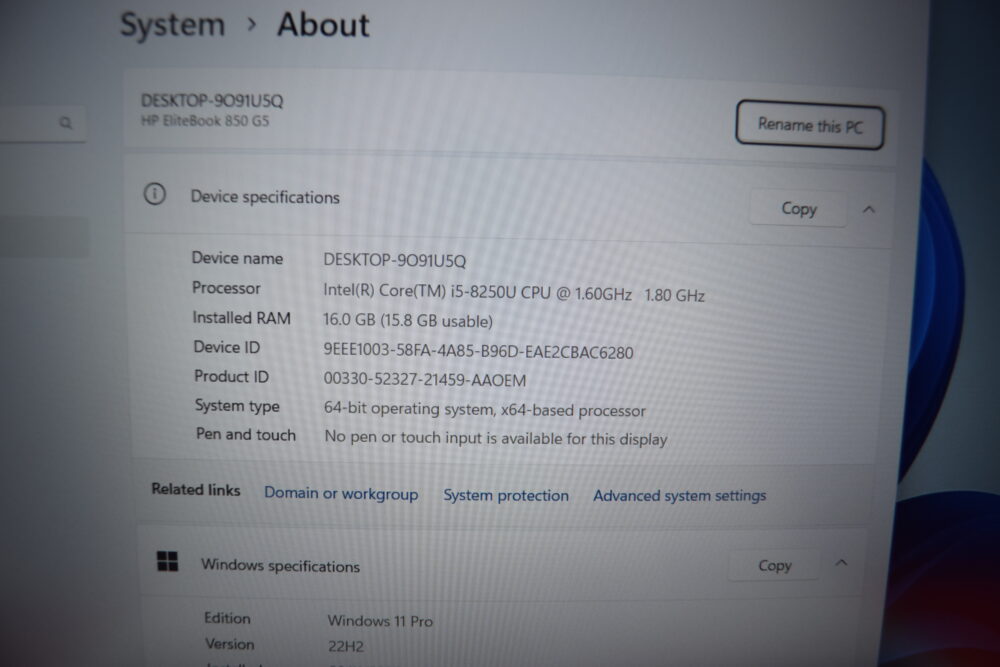1000x667 pixels.
Task: Select the system type value 64-bit operating system
Action: click(485, 409)
